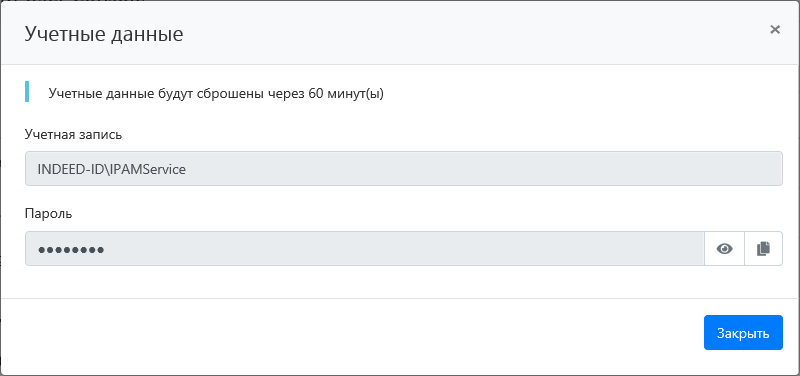Screen dimensions: 800x376
Task: Click the Учетные данные dialog title
Action: (x=104, y=34)
